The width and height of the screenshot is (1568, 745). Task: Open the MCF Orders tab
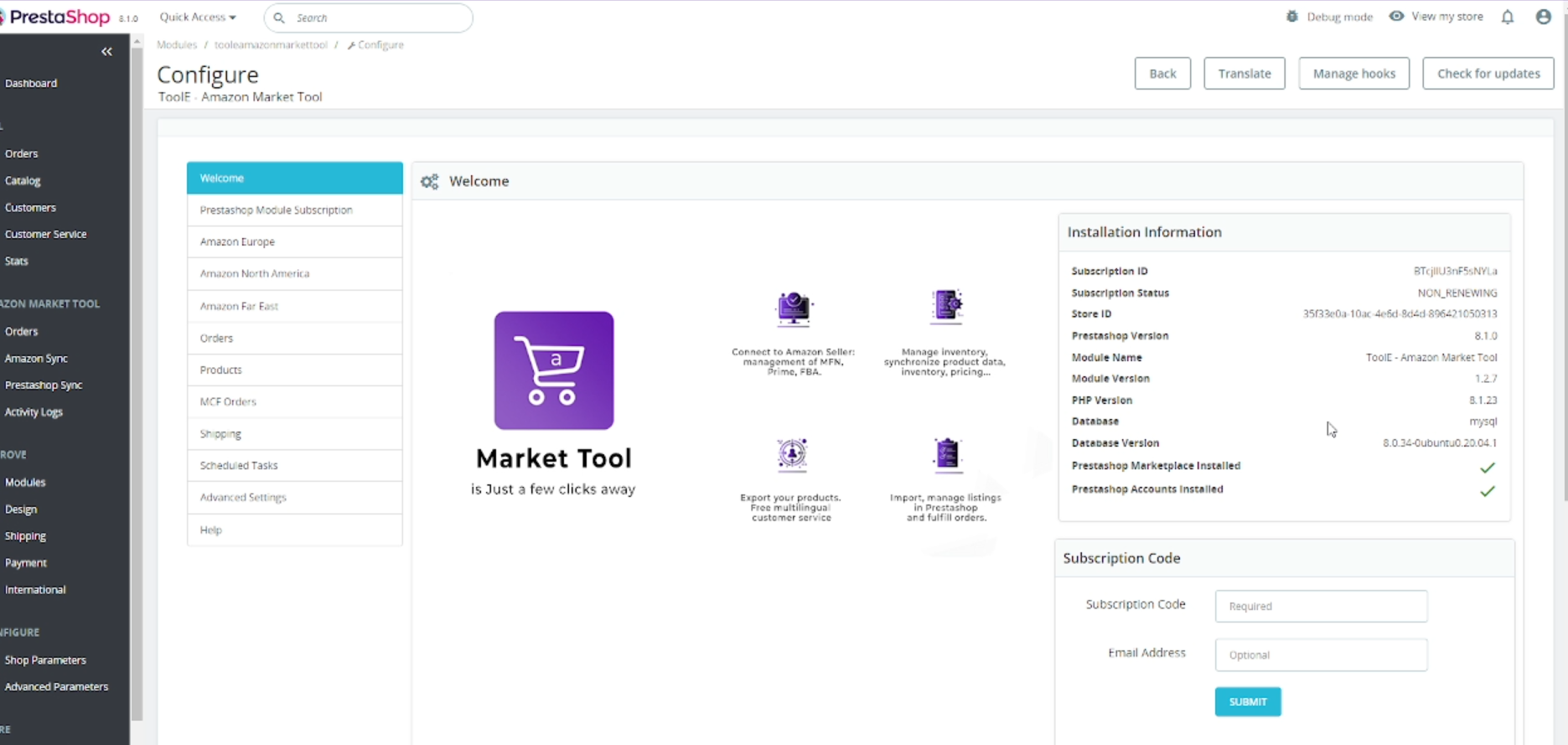(x=295, y=402)
